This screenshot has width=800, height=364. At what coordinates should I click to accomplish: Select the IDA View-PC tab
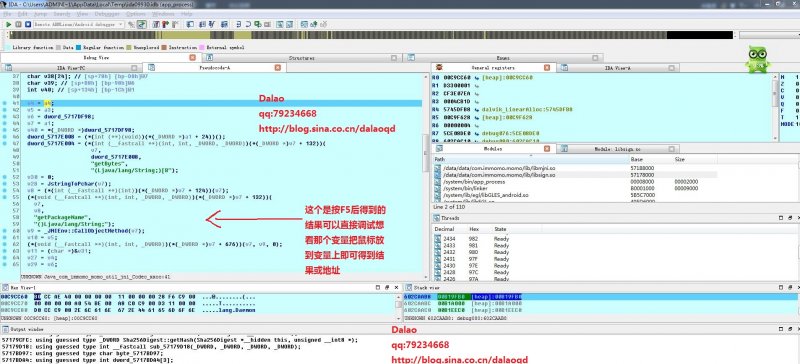(70, 67)
